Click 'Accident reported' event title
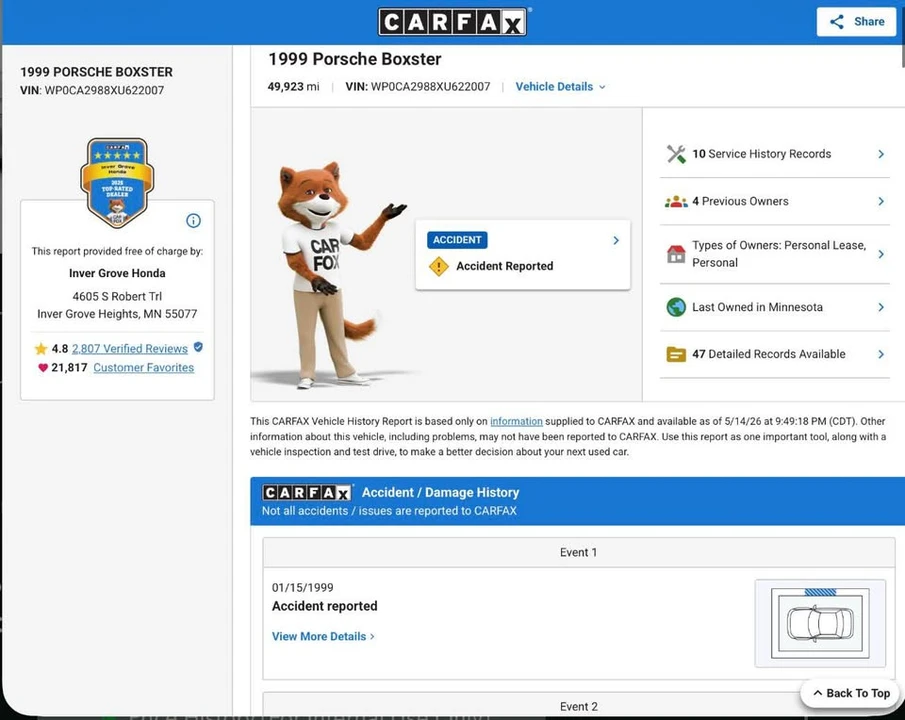Image resolution: width=905 pixels, height=720 pixels. pos(324,606)
